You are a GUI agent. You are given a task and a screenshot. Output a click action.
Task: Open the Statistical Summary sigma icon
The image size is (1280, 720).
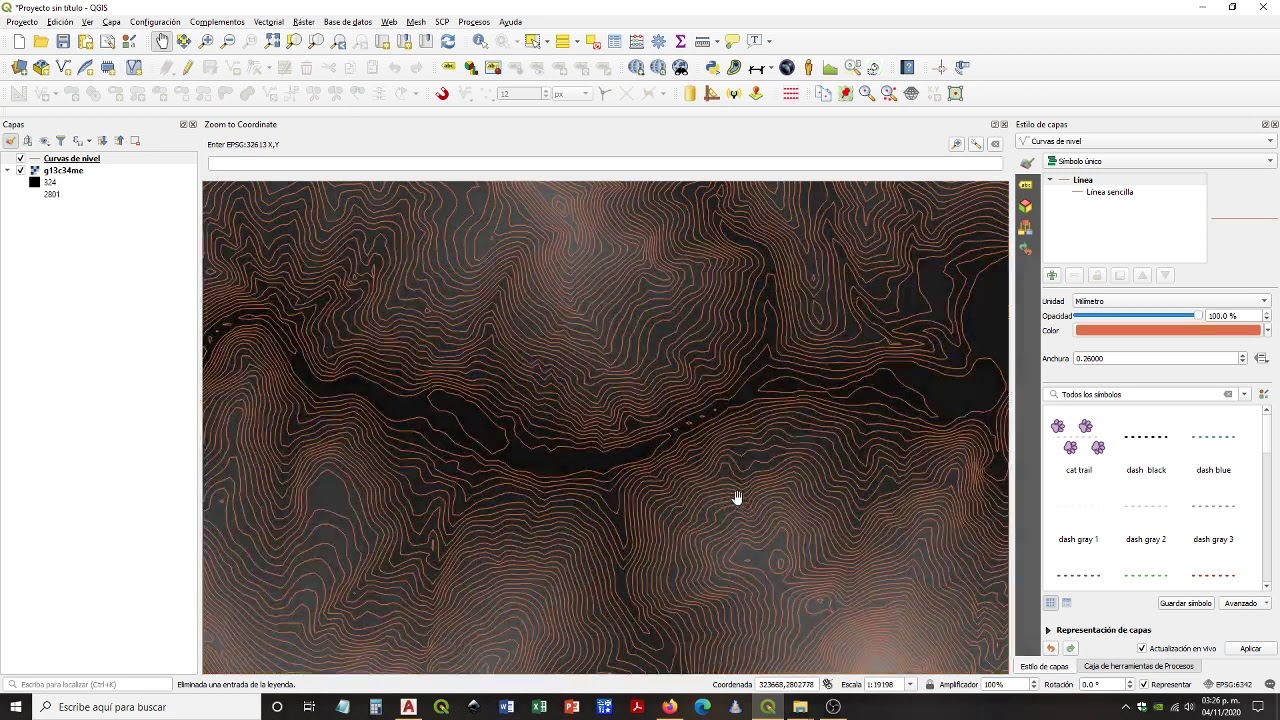680,41
